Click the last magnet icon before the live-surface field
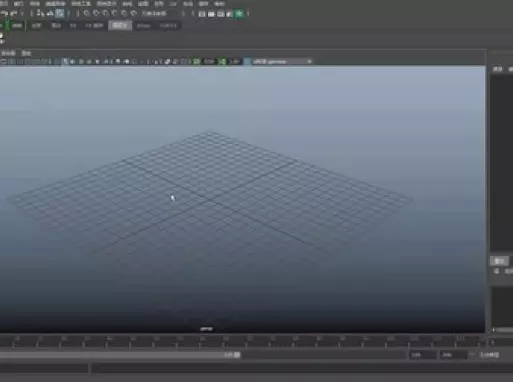 [x=134, y=14]
